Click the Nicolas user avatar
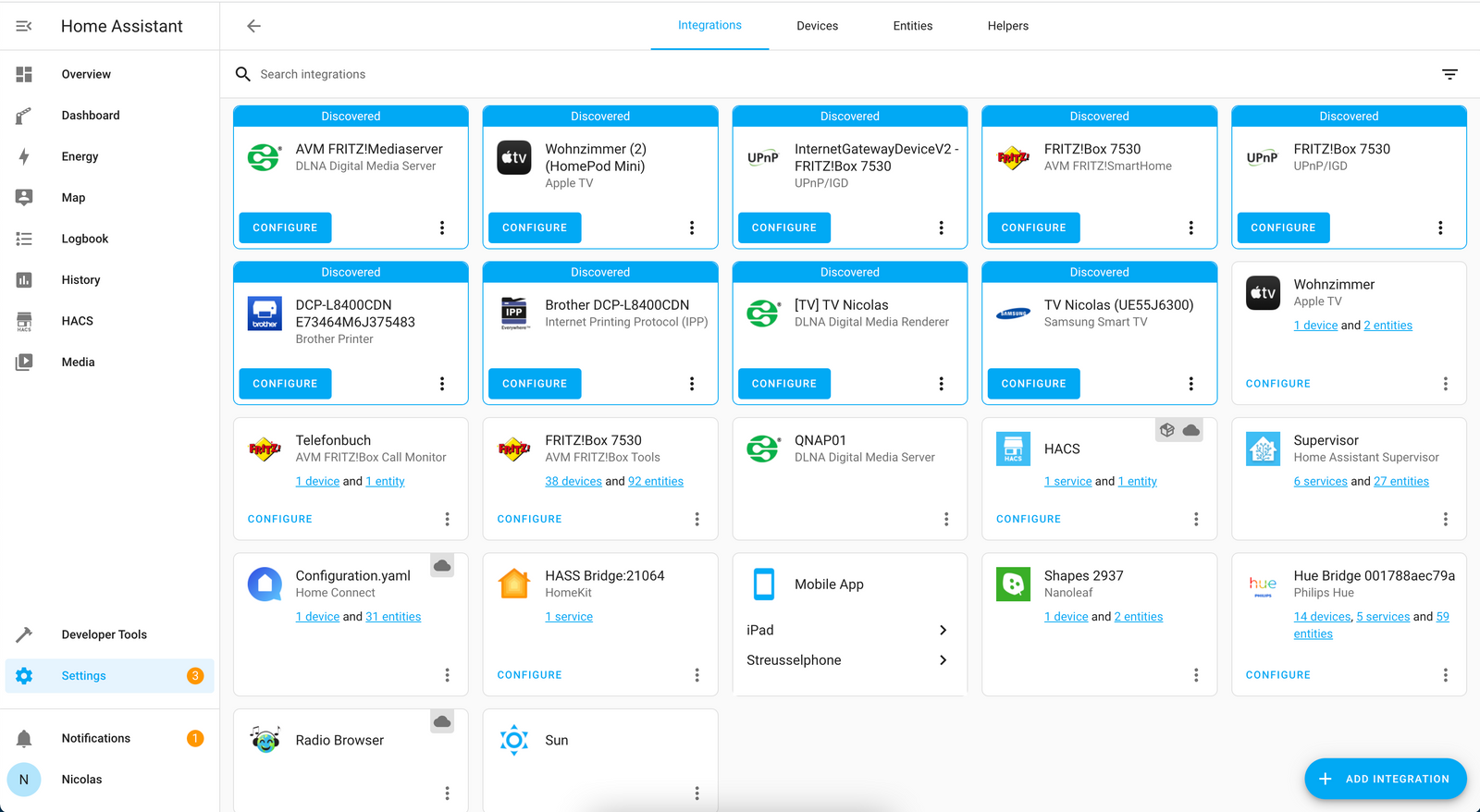 24,780
